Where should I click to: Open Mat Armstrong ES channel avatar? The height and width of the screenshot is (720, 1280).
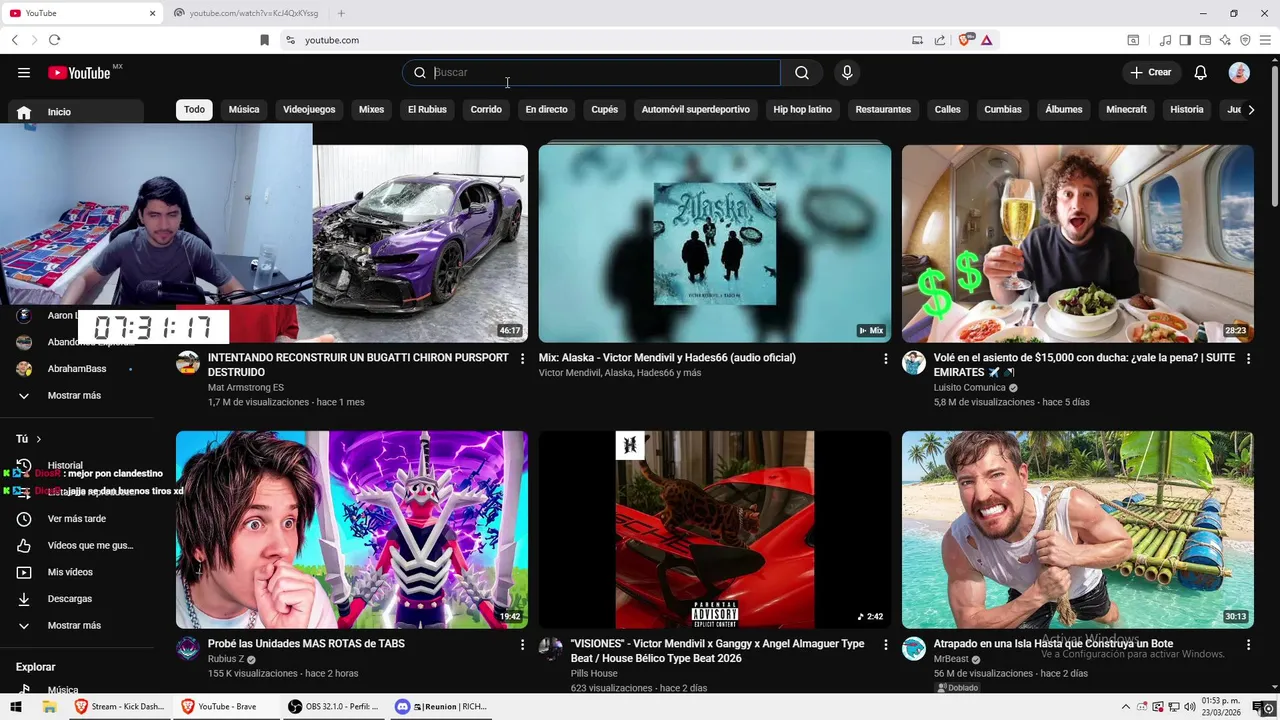click(x=188, y=362)
